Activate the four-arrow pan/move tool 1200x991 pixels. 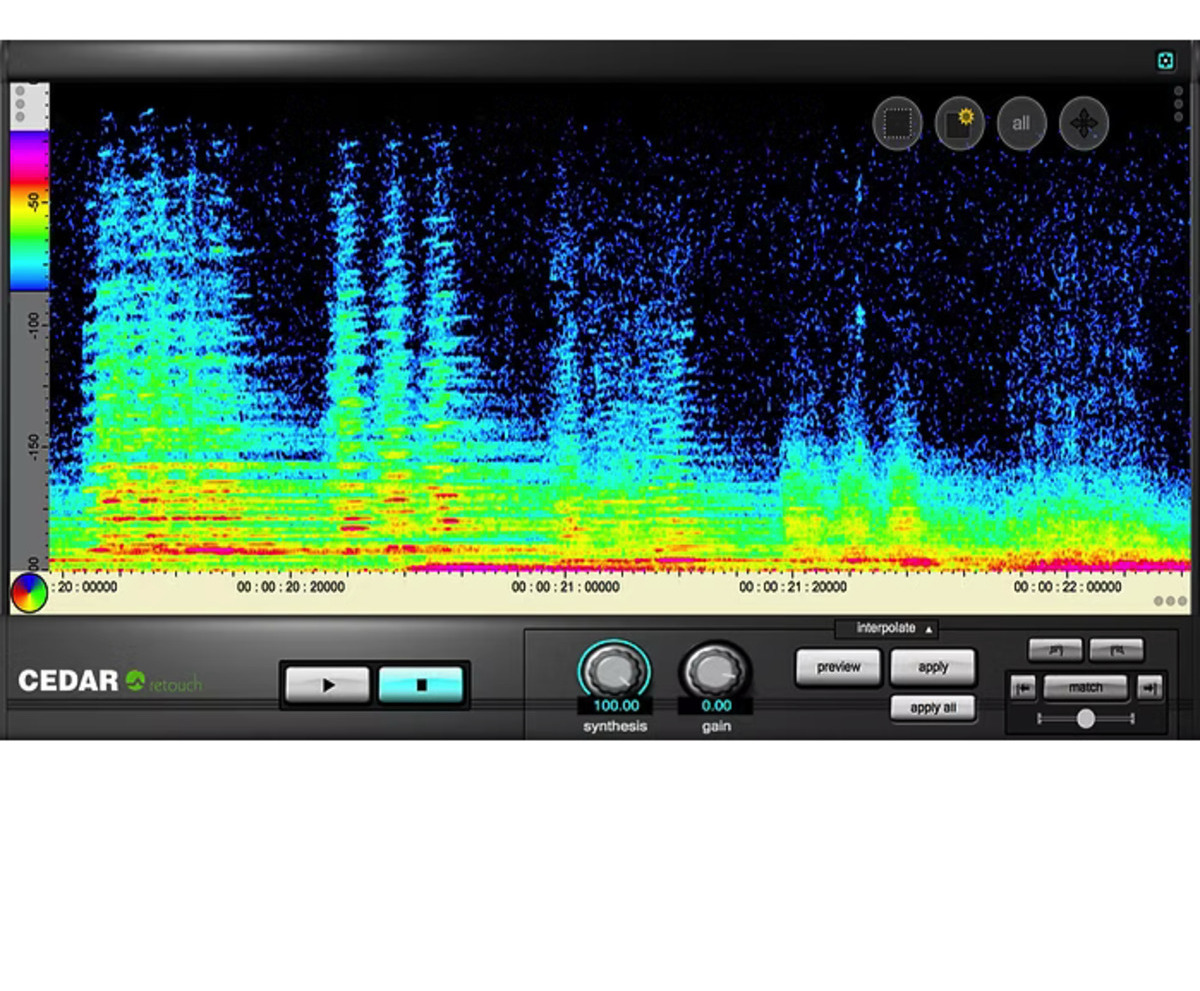click(1083, 124)
